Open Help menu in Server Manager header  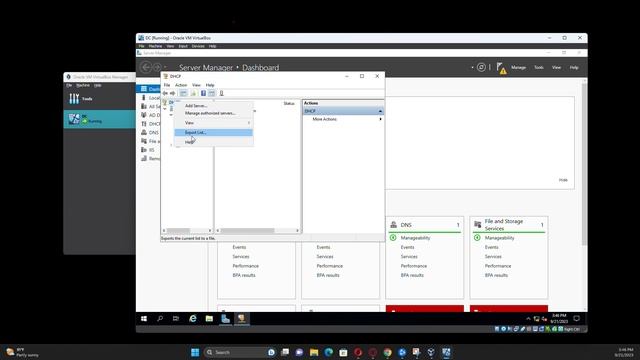click(574, 67)
